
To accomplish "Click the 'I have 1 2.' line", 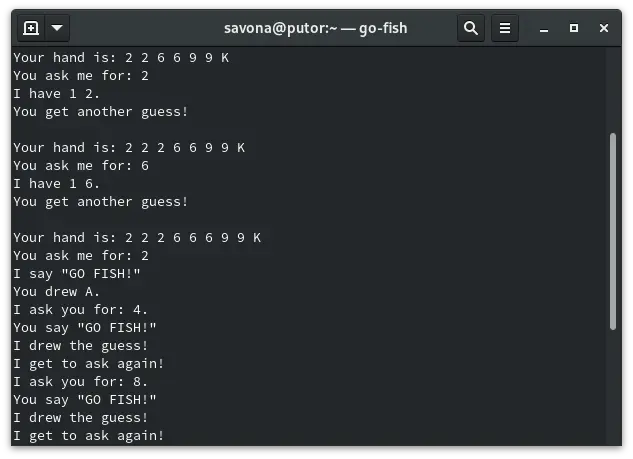I will pyautogui.click(x=56, y=93).
